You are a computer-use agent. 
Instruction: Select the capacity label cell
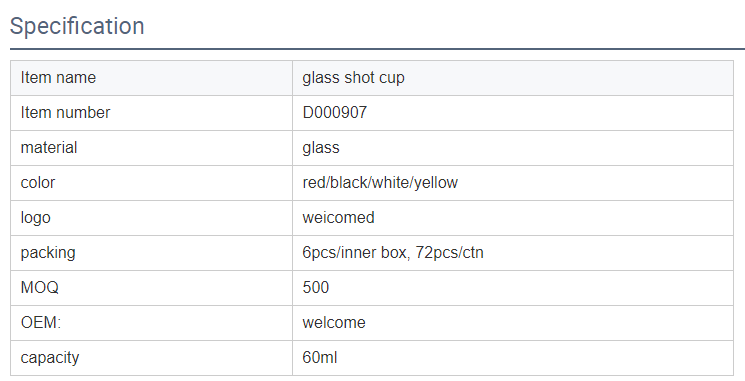click(152, 358)
